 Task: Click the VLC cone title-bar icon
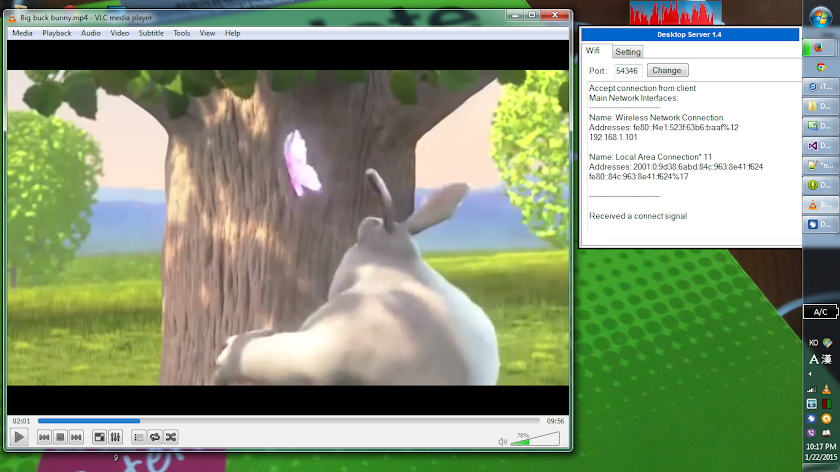tap(12, 18)
